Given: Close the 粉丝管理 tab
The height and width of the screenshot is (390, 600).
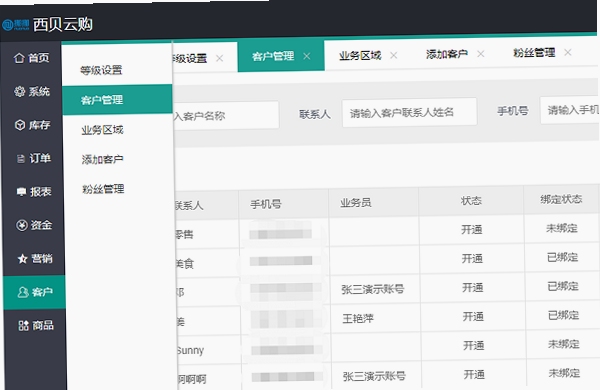Looking at the screenshot, I should tap(568, 52).
